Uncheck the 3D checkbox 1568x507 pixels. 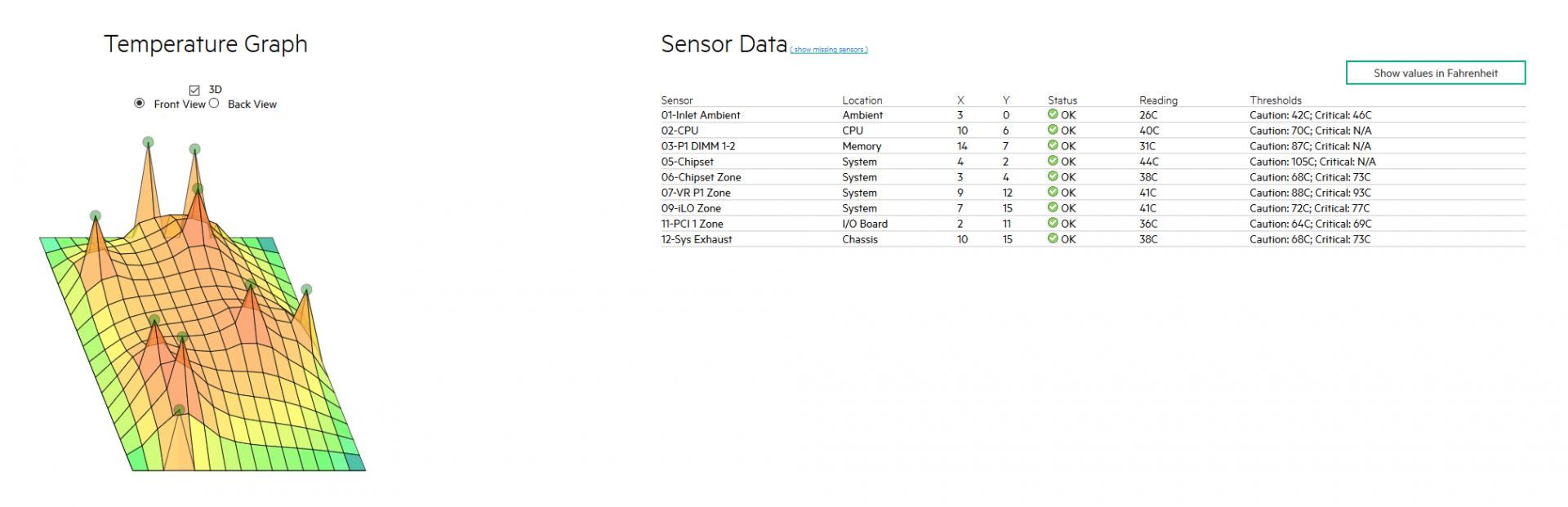click(x=194, y=90)
